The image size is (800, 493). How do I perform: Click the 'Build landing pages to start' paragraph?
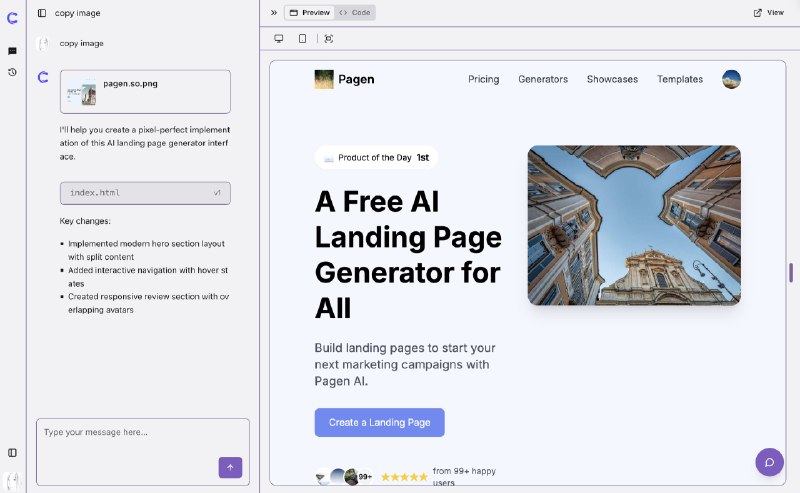tap(405, 364)
